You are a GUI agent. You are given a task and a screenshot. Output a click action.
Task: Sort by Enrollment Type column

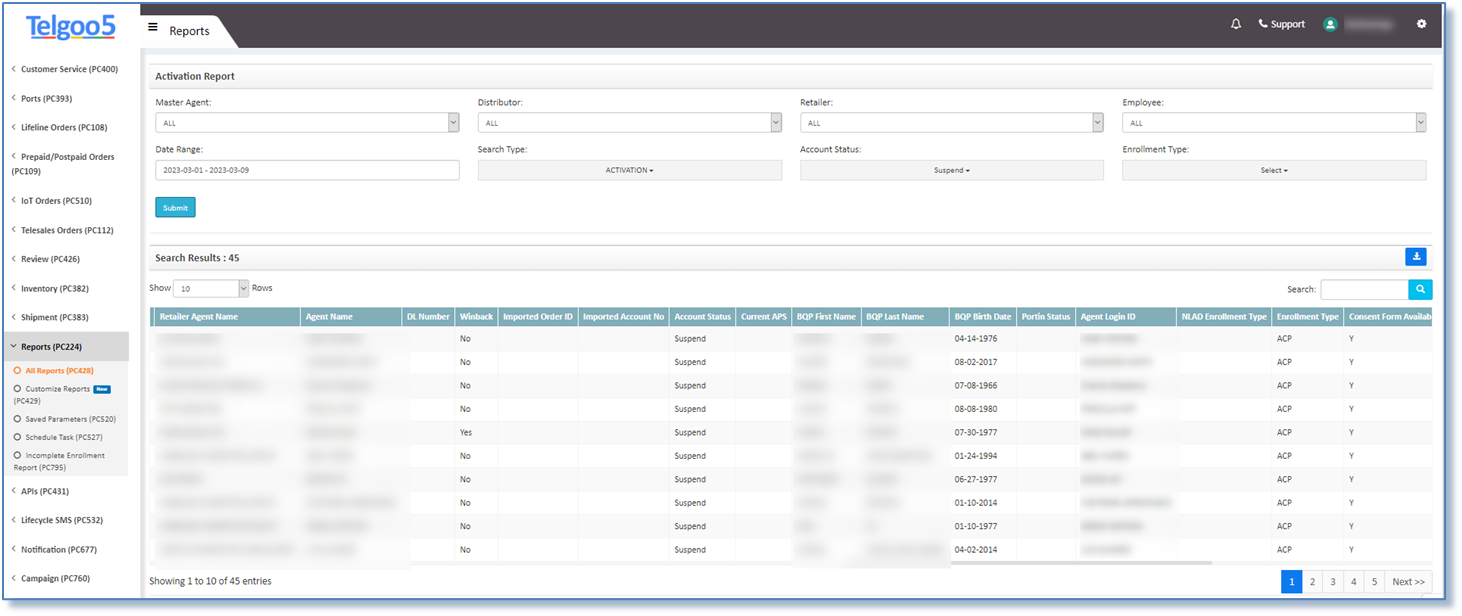1308,317
